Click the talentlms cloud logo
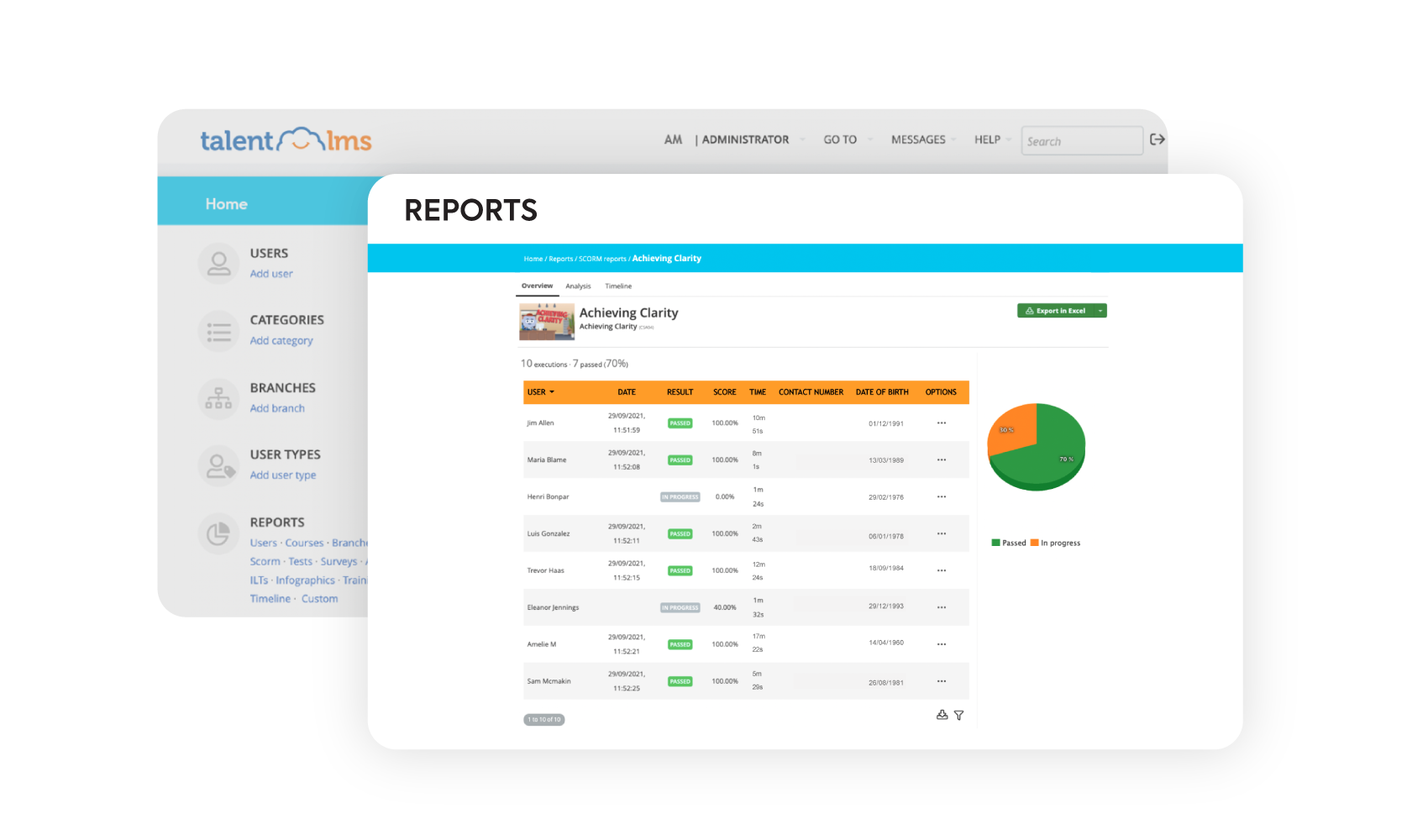Screen dimensions: 1428x840 301,139
